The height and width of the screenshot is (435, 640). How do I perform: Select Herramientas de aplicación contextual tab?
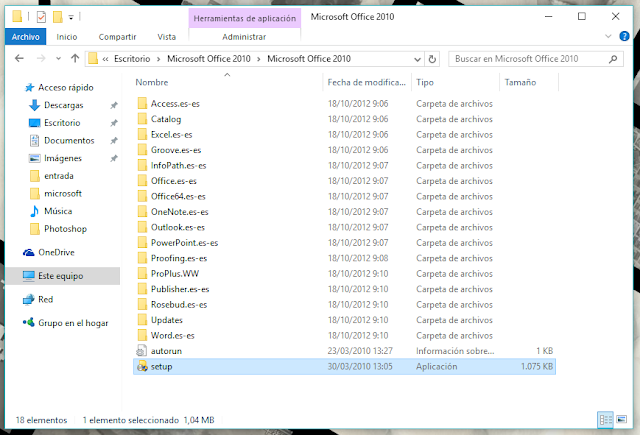tap(244, 18)
